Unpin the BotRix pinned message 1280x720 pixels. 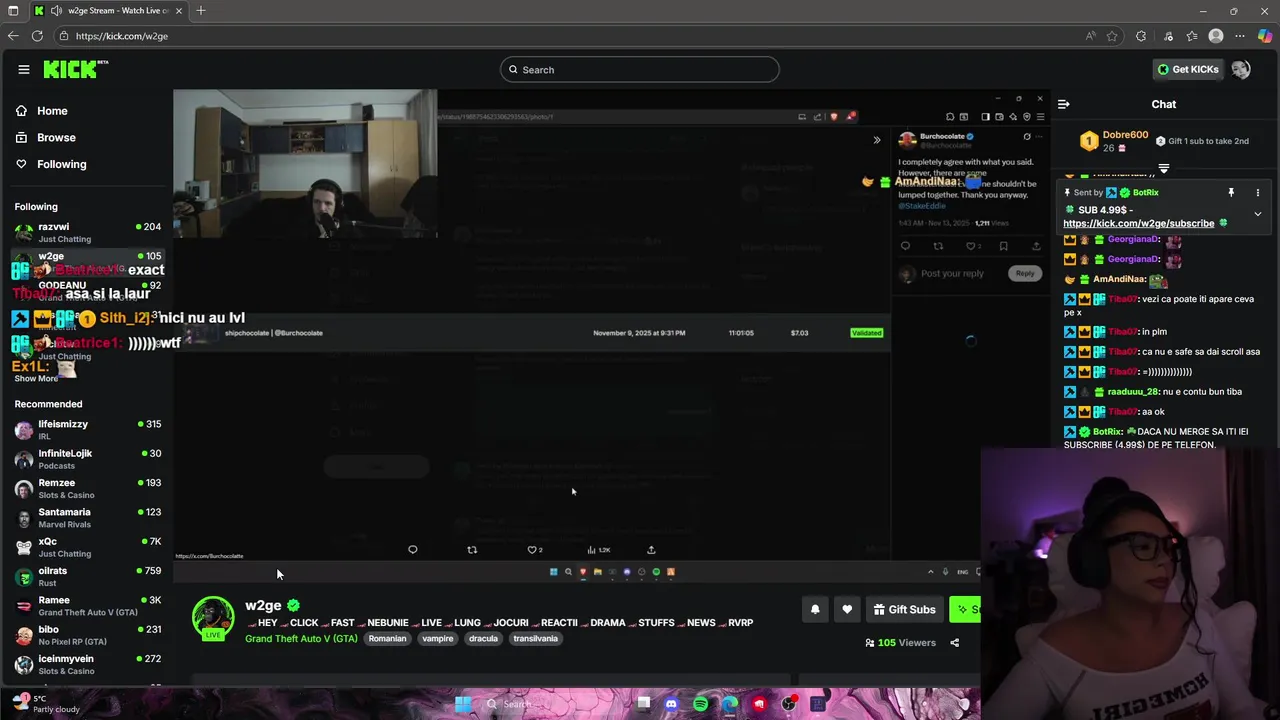(x=1231, y=192)
